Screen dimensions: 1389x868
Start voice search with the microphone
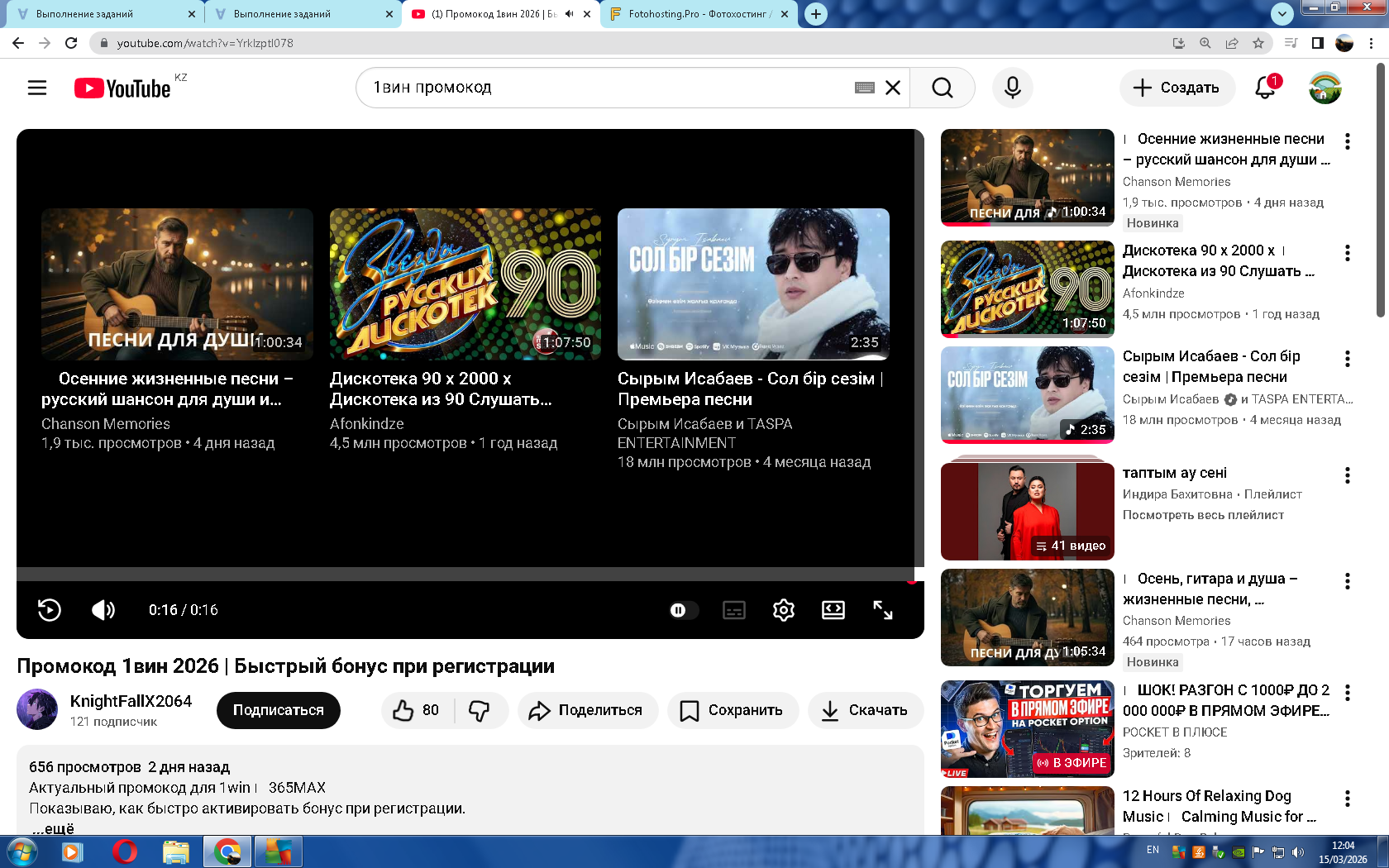[x=1012, y=88]
